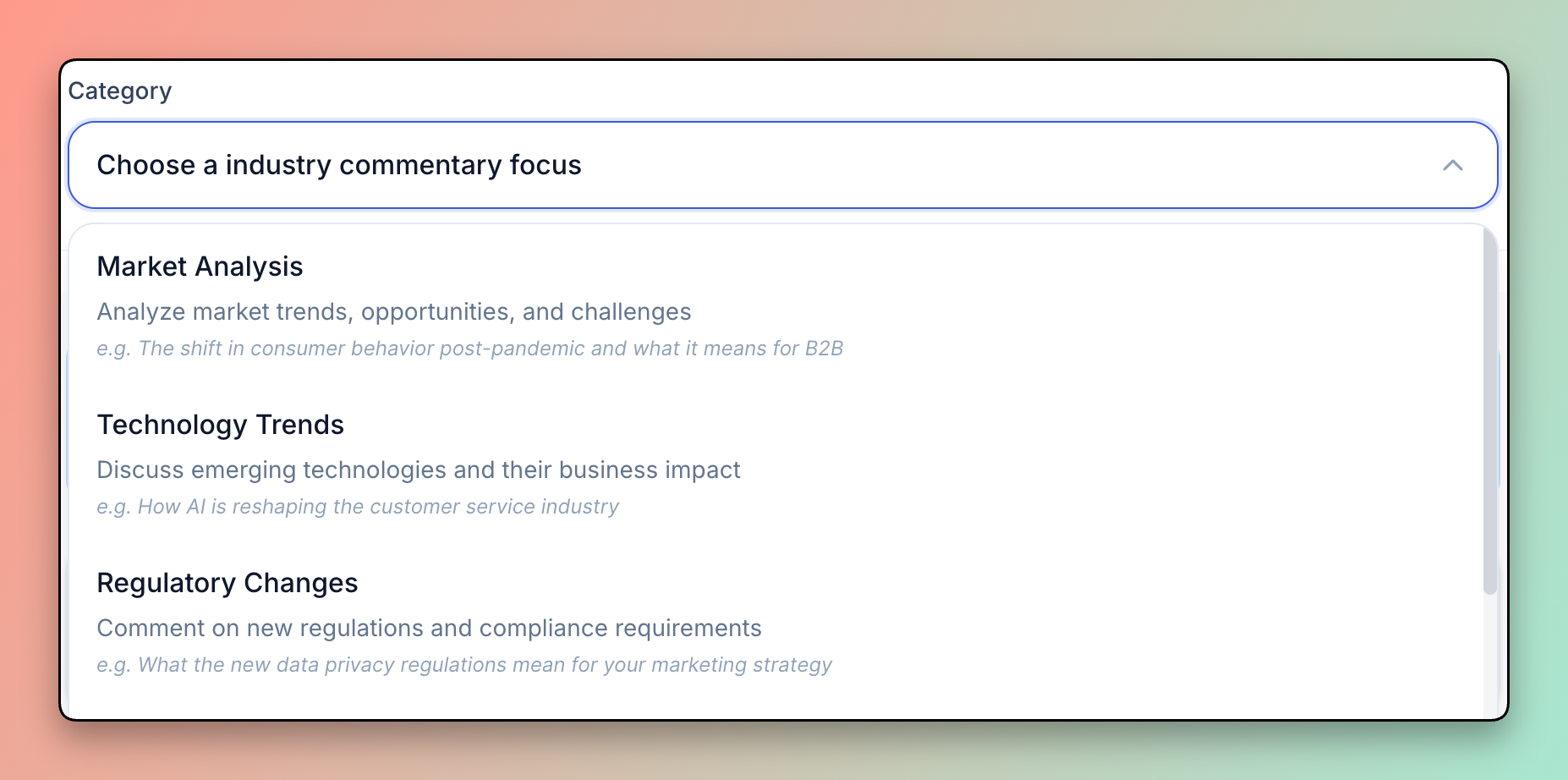Click 'Analyze market trends, opportunities, and challenges'
The width and height of the screenshot is (1568, 780).
click(x=393, y=312)
